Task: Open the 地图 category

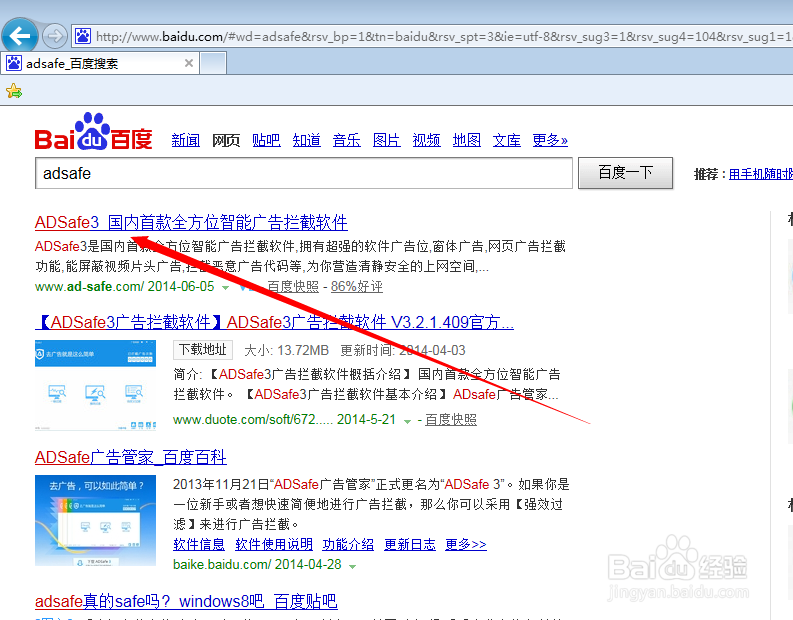Action: 466,140
